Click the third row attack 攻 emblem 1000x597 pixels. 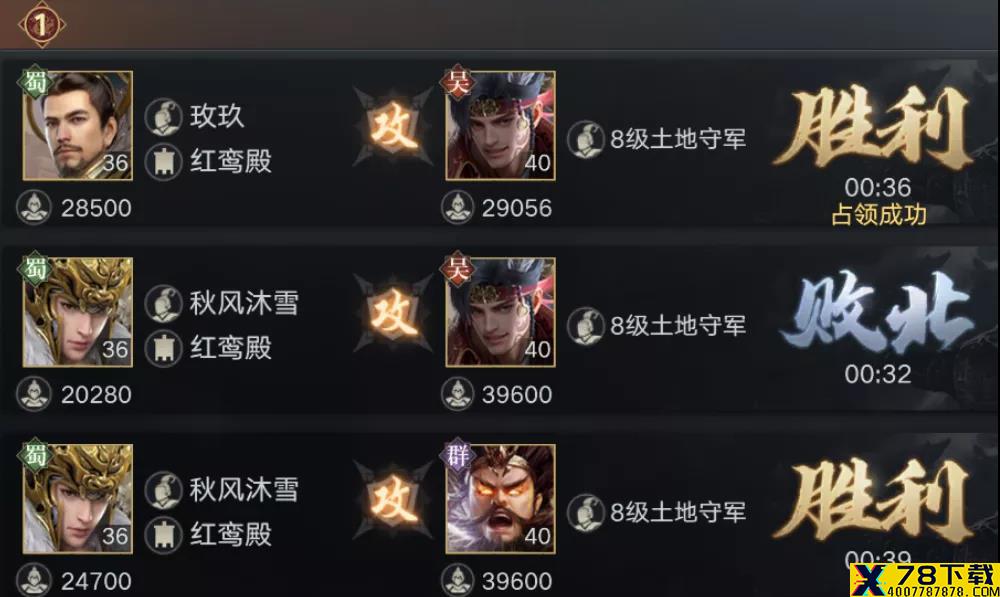click(393, 500)
